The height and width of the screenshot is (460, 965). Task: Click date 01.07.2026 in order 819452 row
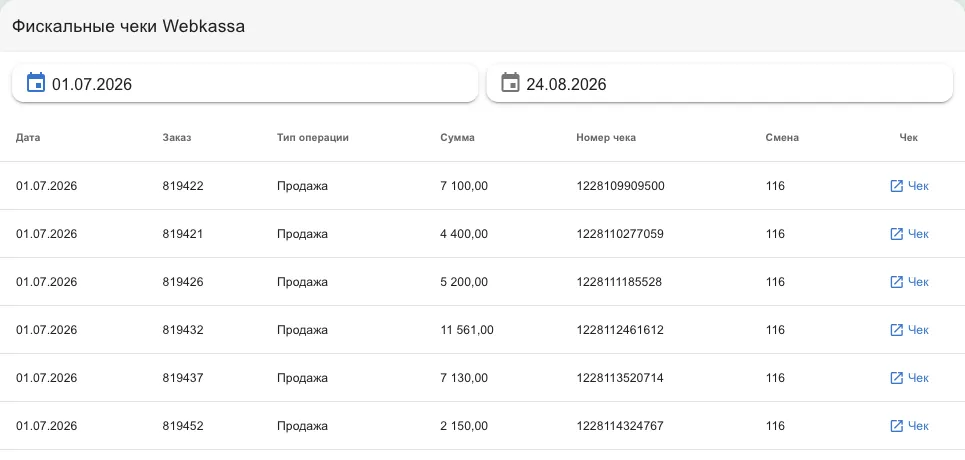pos(47,426)
